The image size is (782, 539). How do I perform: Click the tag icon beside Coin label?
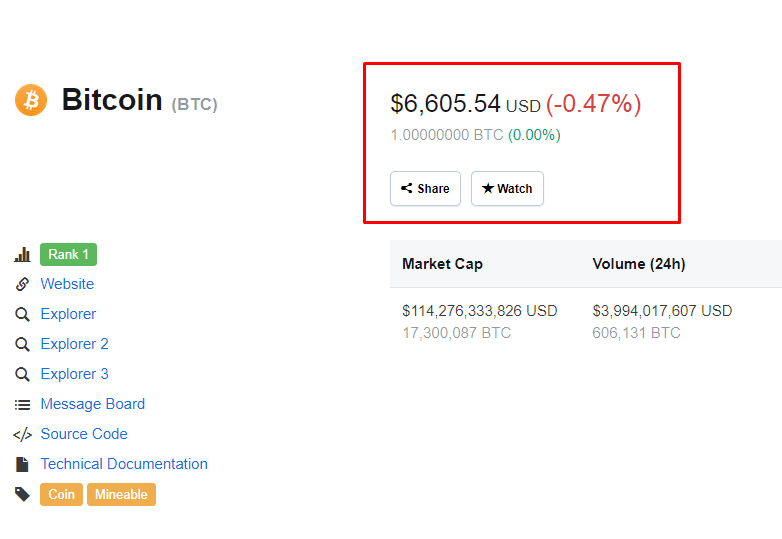(22, 494)
